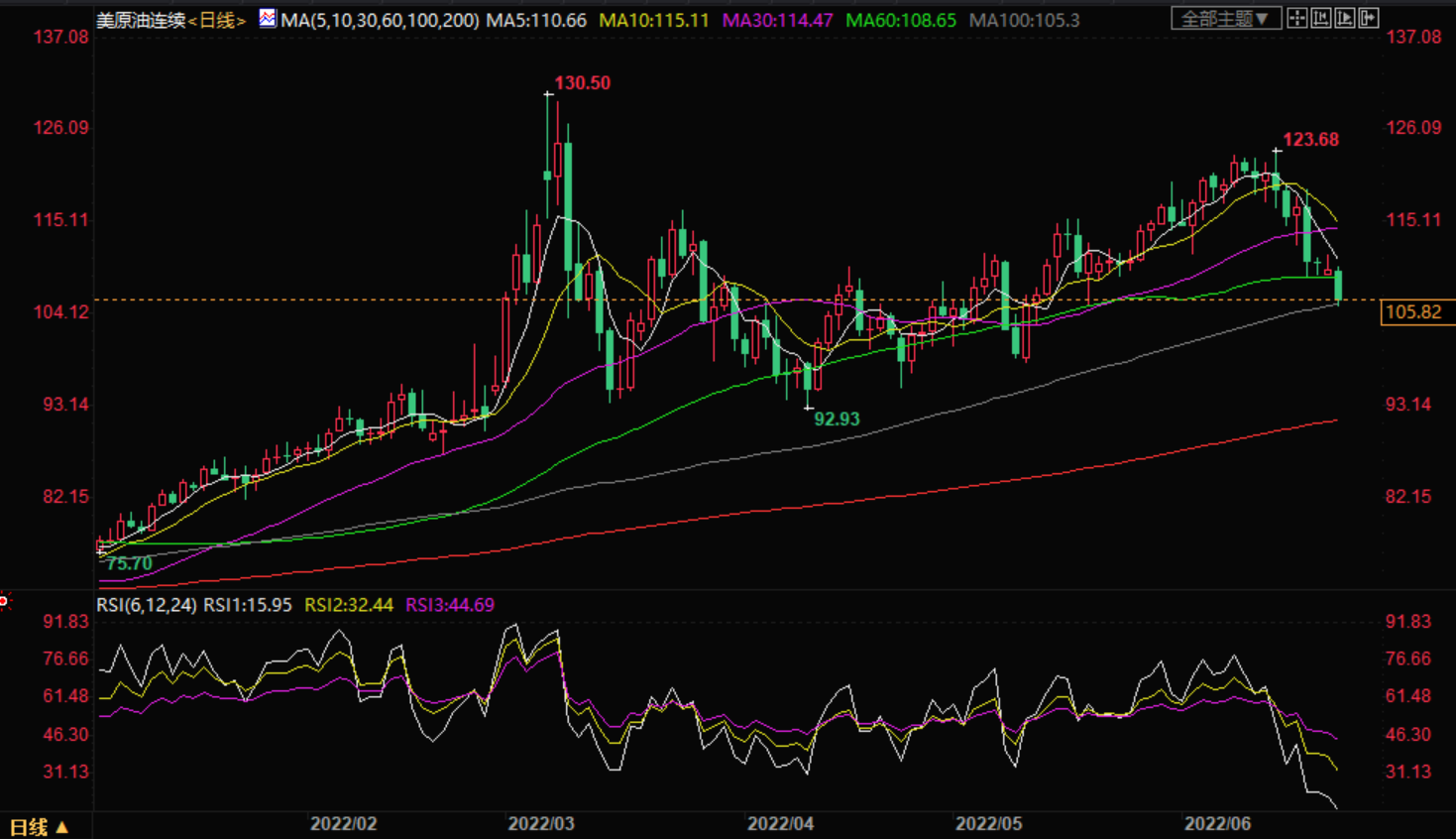Viewport: 1456px width, 839px height.
Task: Click the 31.13 RSI left axis label
Action: pyautogui.click(x=65, y=772)
